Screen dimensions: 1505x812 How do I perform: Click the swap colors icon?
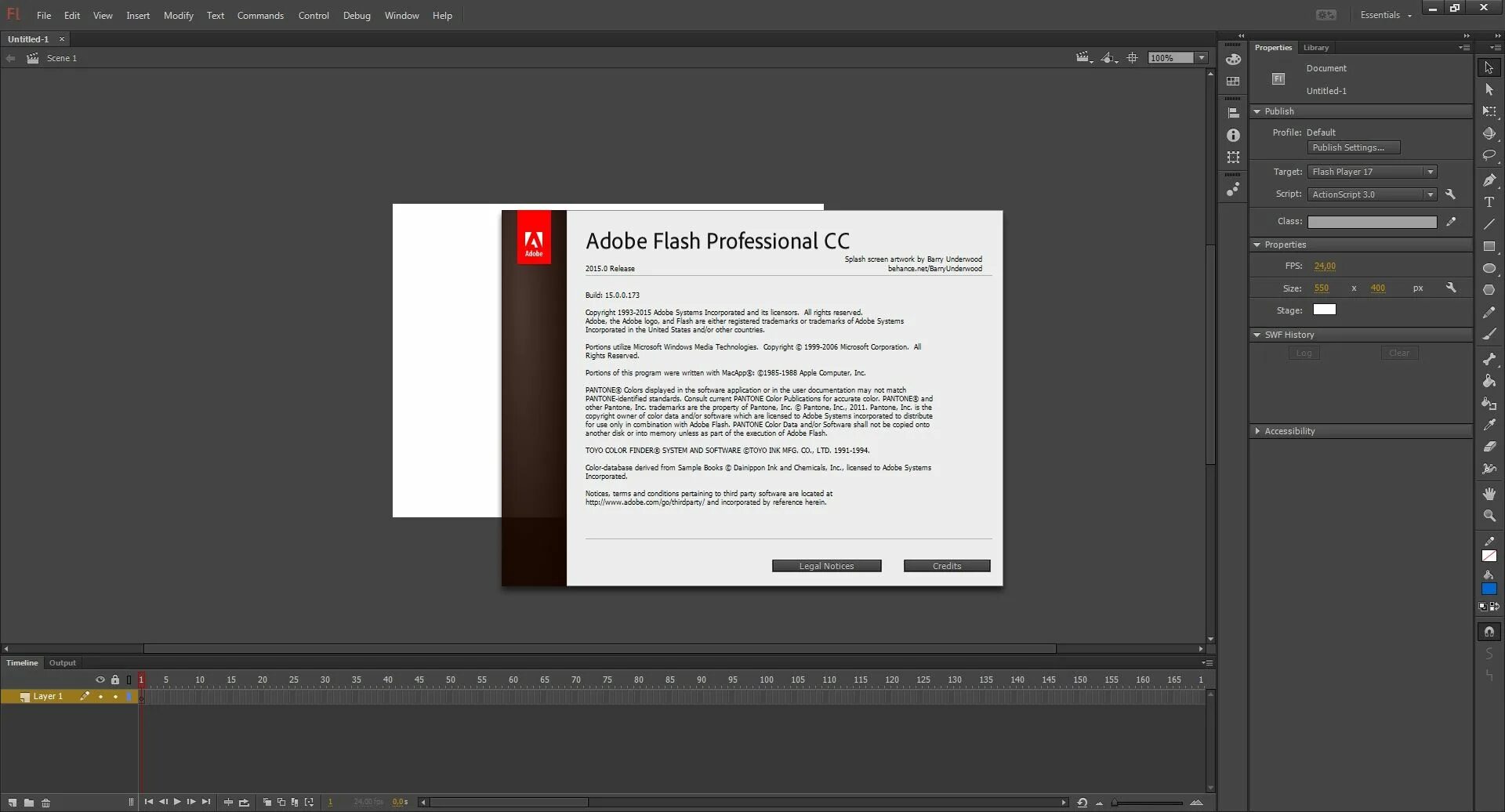click(x=1494, y=607)
